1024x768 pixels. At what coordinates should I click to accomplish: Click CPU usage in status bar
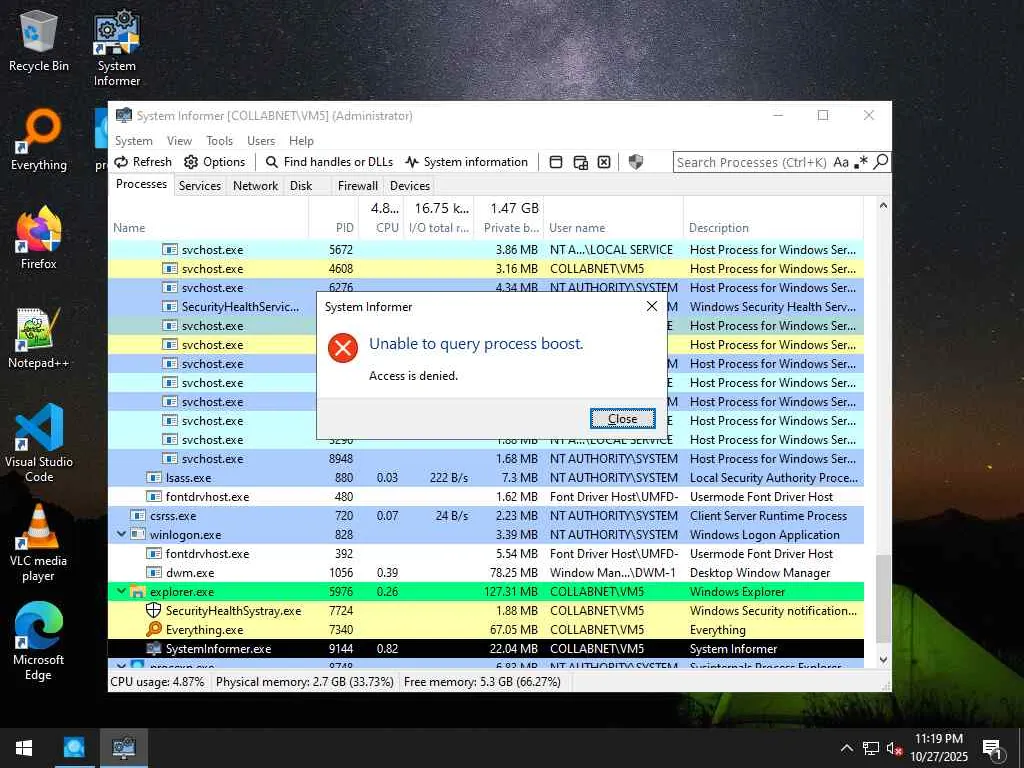coord(157,682)
